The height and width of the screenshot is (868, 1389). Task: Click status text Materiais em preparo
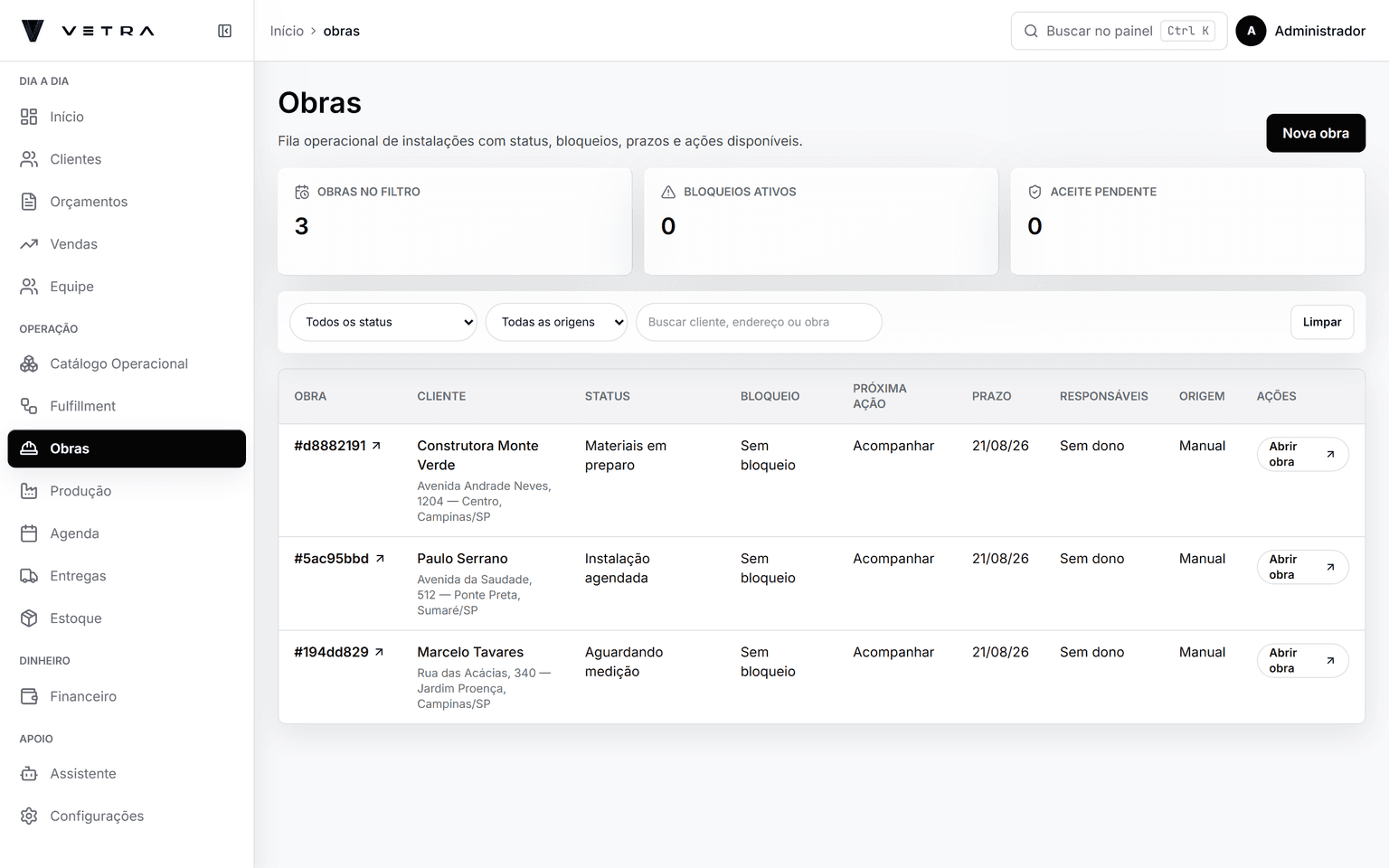625,456
